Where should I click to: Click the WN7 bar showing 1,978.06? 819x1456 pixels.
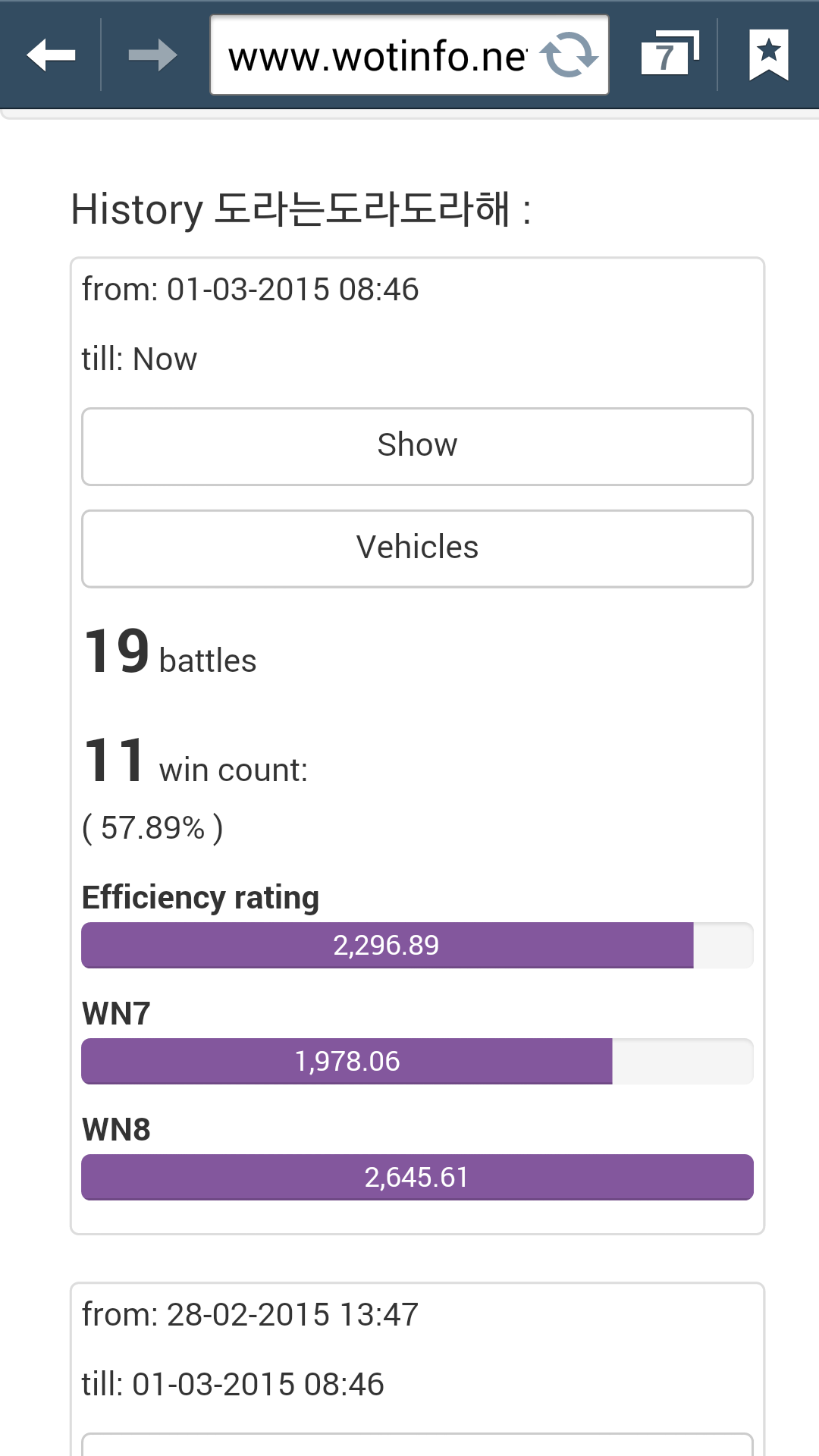pyautogui.click(x=417, y=1061)
